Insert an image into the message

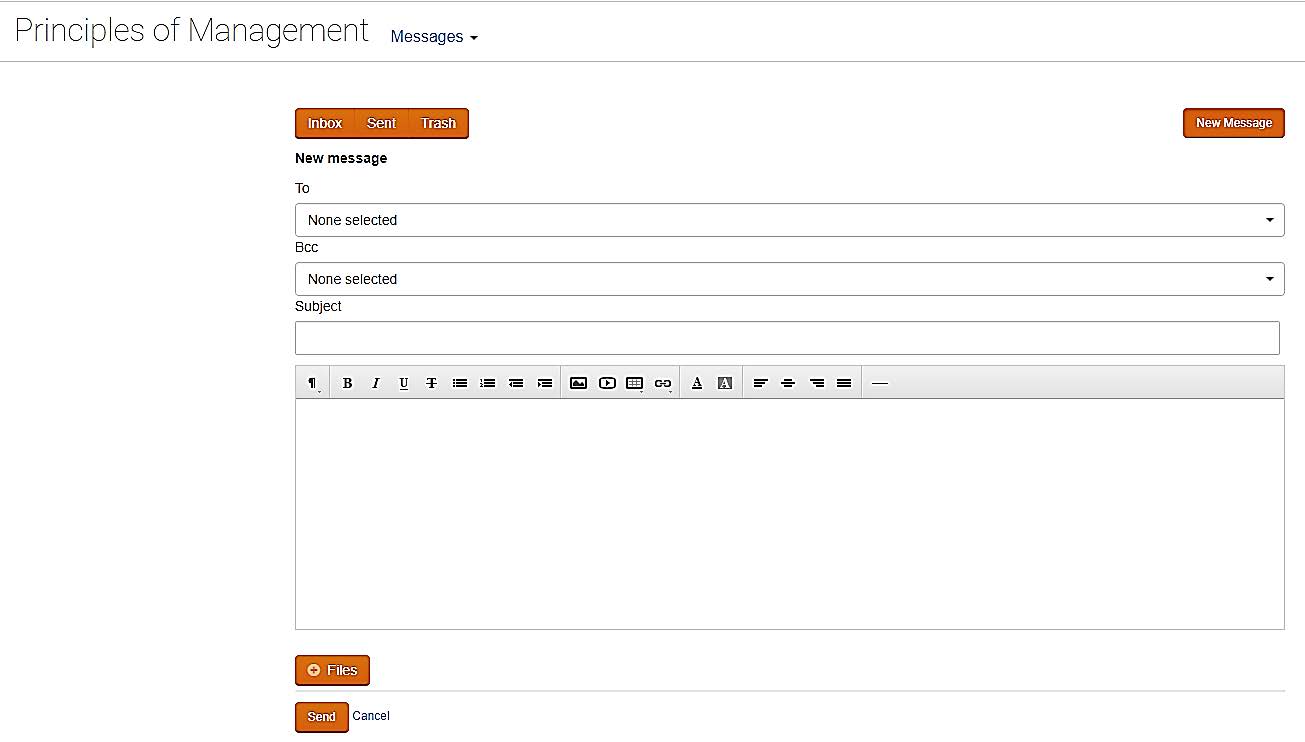coord(578,383)
